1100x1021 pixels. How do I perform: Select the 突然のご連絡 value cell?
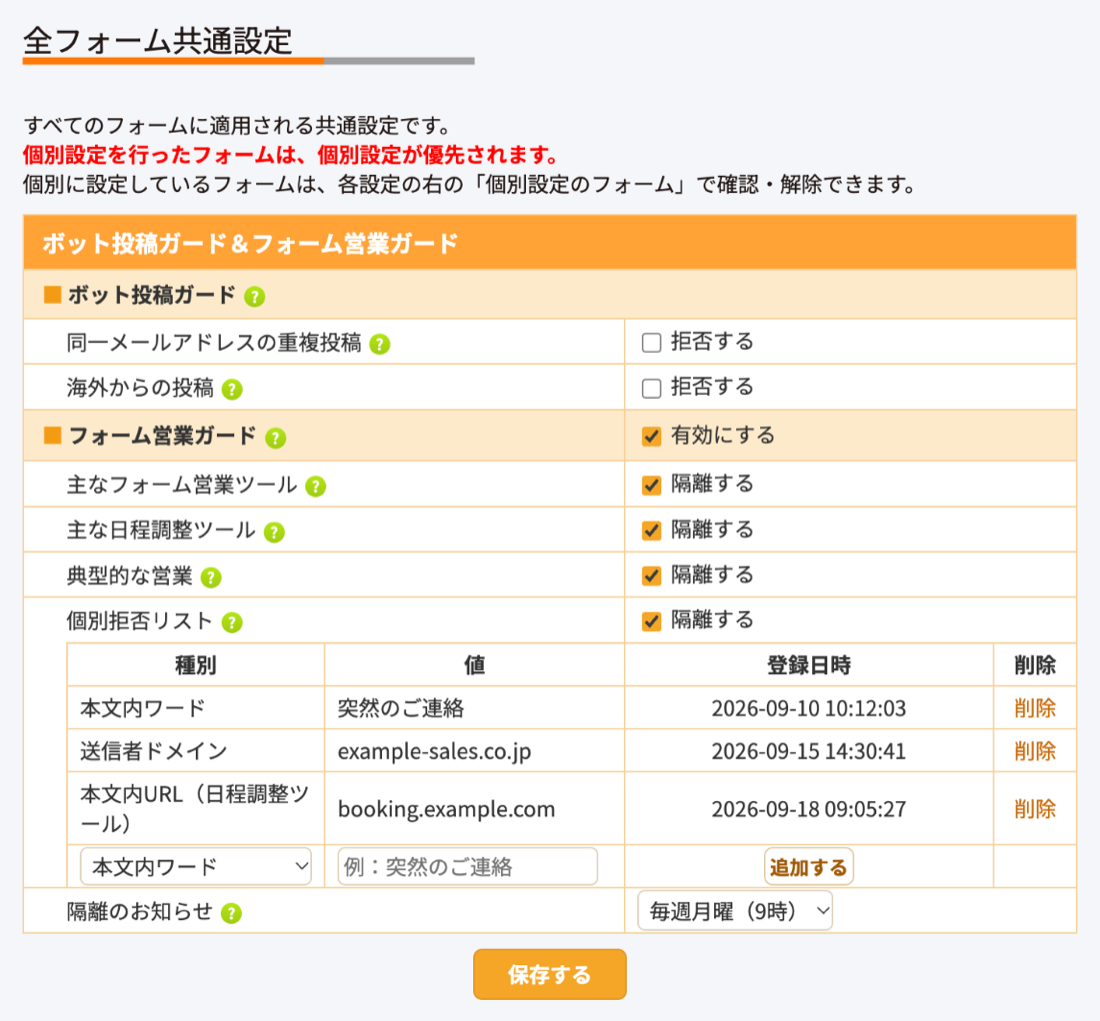pyautogui.click(x=474, y=708)
